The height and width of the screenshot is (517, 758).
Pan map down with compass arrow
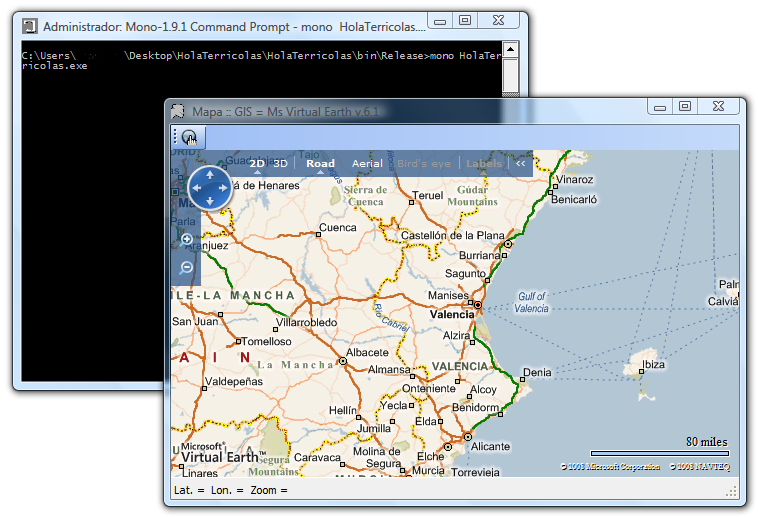tap(210, 200)
